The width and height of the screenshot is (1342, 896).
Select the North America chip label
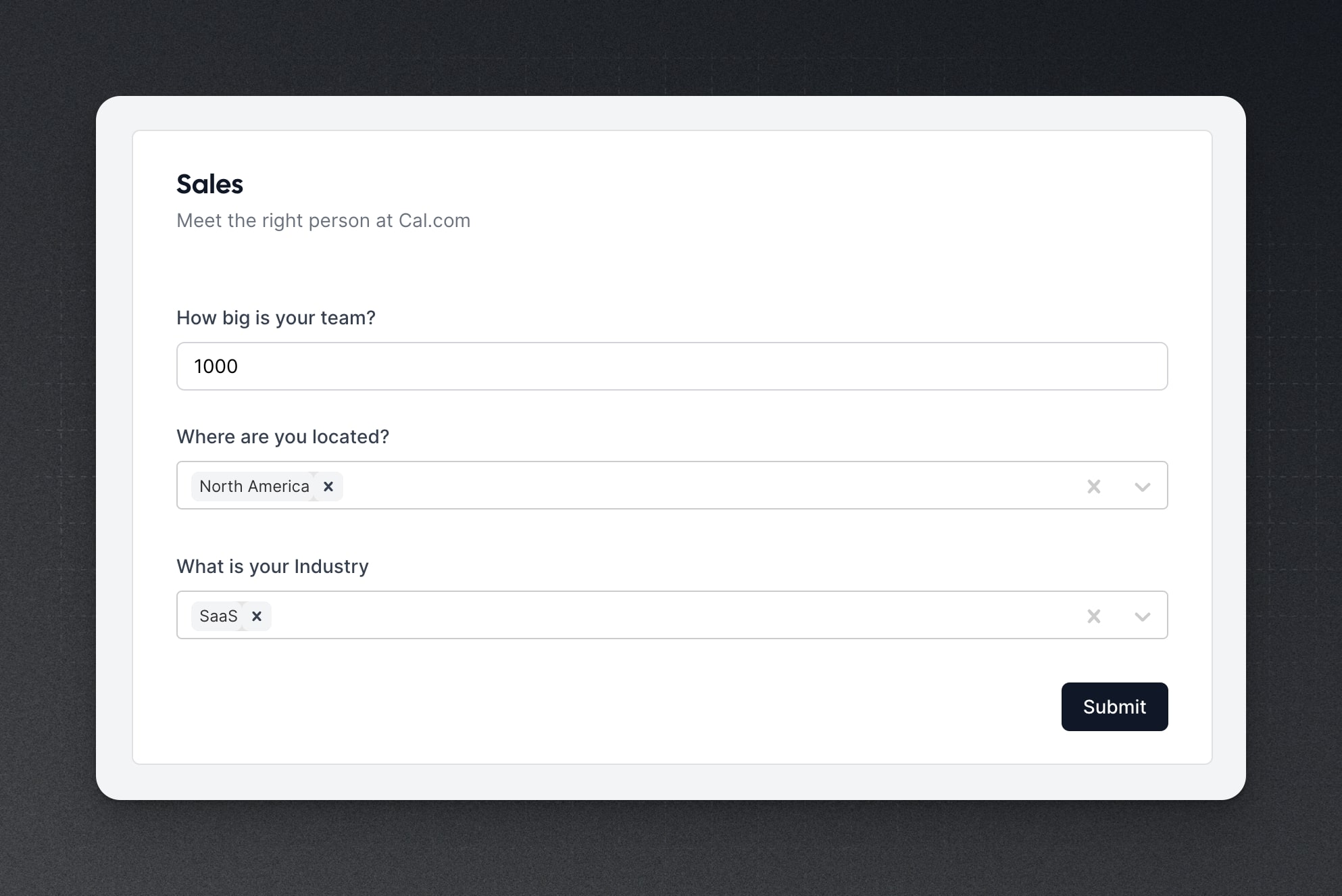click(x=254, y=487)
